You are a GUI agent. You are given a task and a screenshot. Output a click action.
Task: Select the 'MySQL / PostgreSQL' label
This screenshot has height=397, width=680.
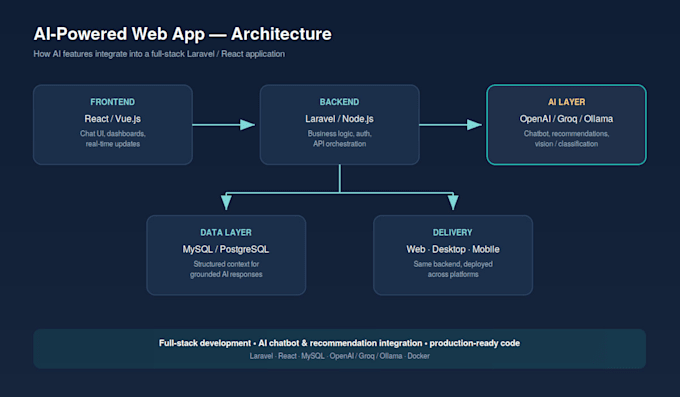(x=226, y=249)
